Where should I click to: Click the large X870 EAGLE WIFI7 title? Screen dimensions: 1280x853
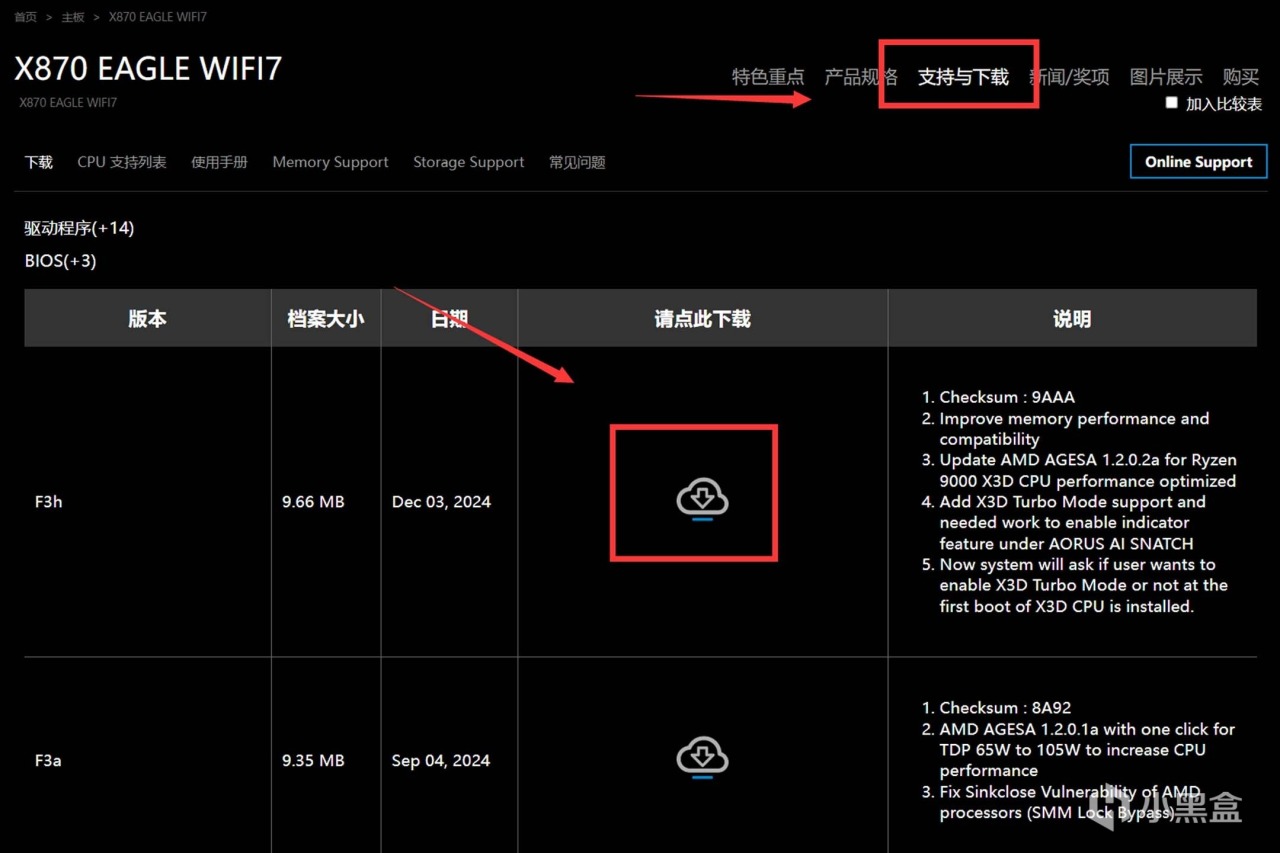point(148,68)
